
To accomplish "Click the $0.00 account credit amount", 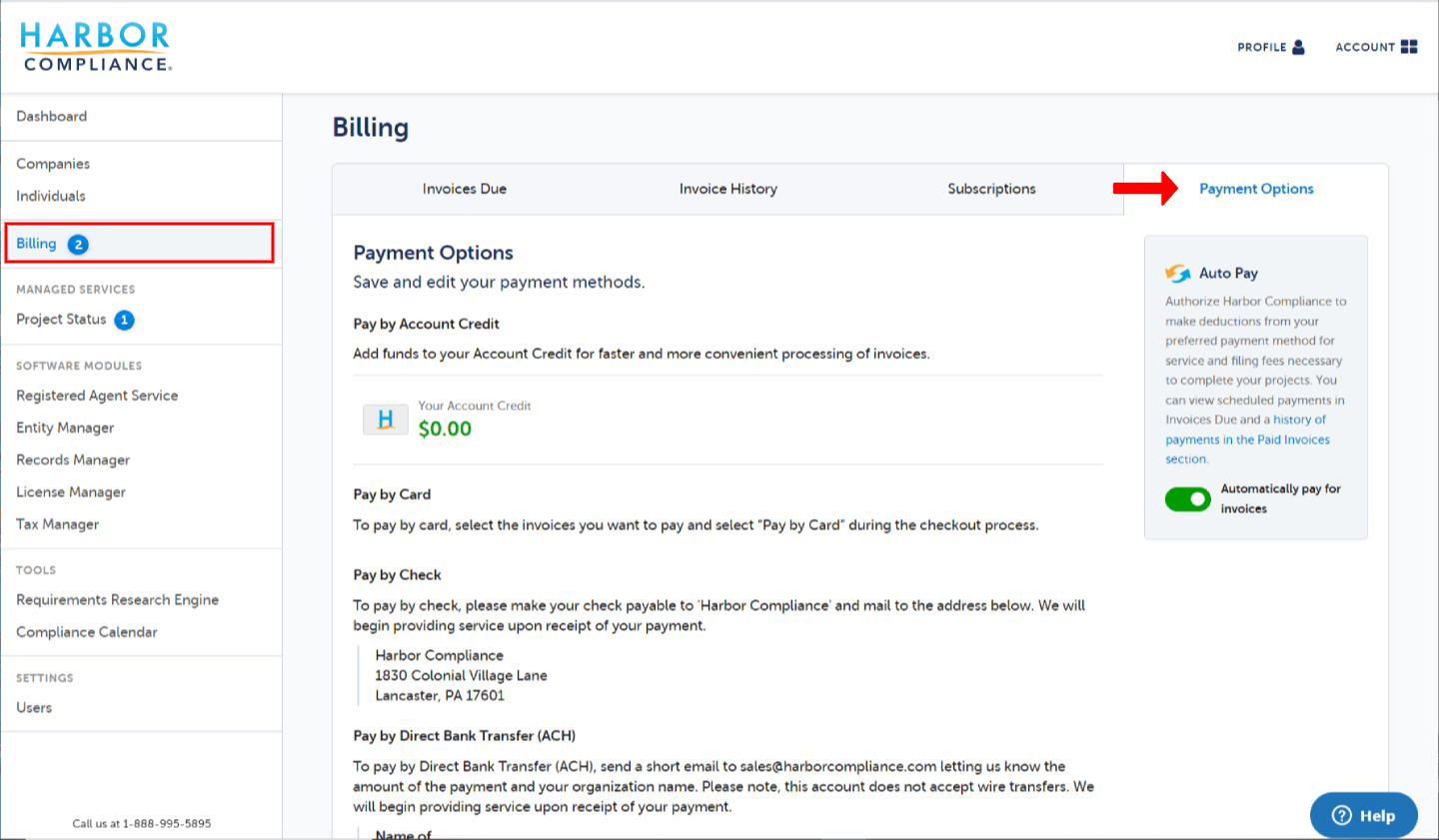I will tap(445, 429).
